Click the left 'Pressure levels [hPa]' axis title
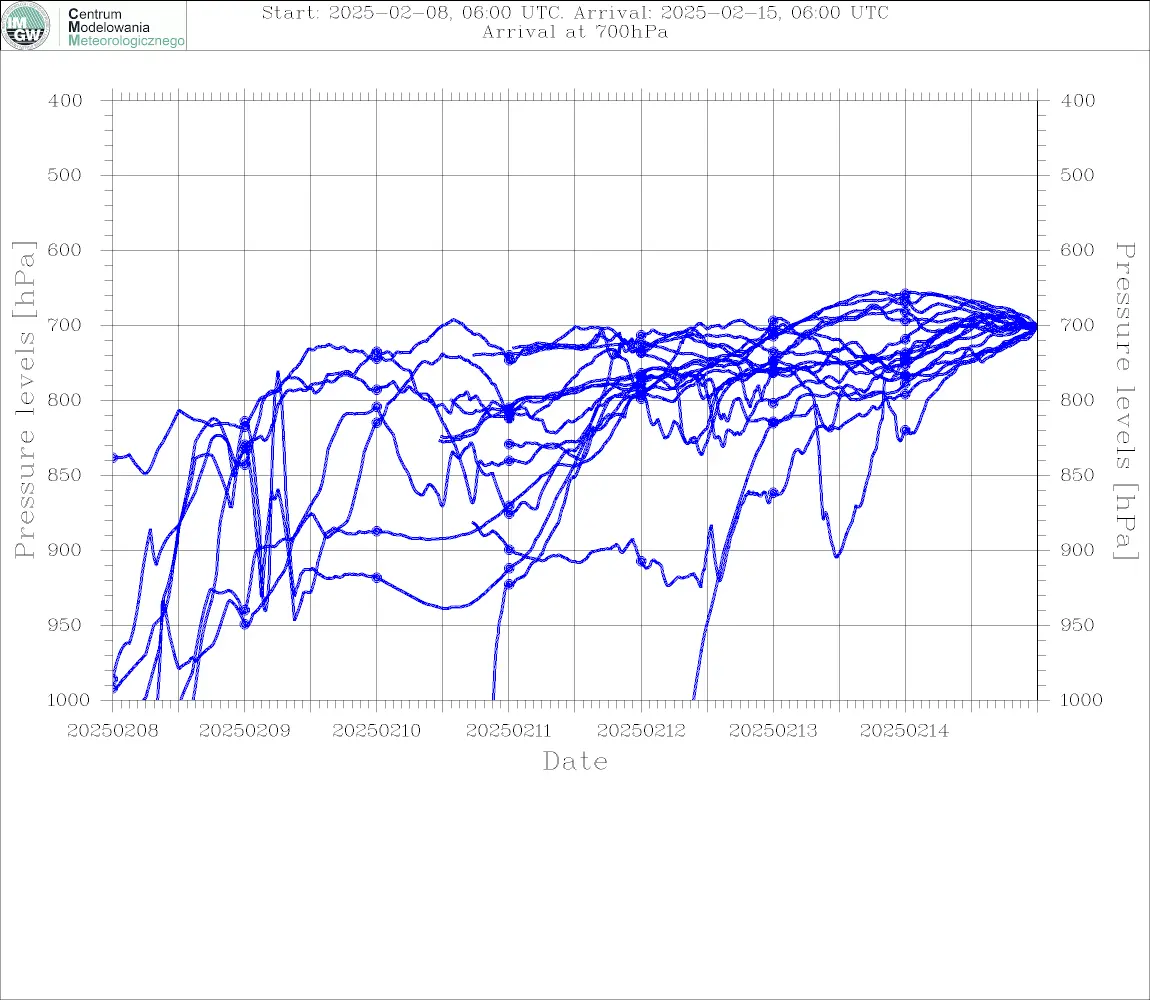 (24, 400)
